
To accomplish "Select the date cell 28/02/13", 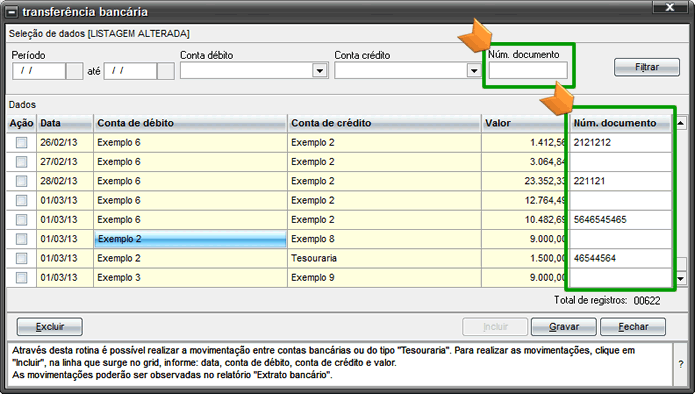I will point(65,181).
